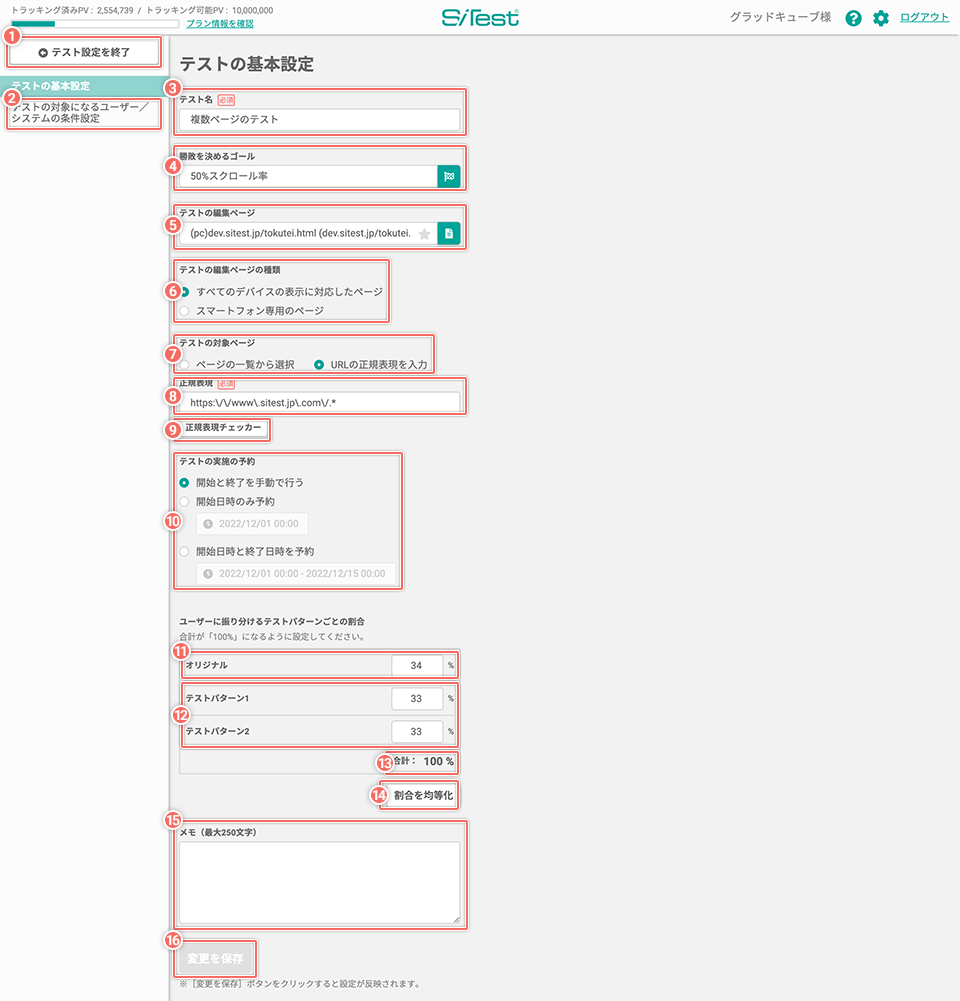This screenshot has width=960, height=1001.
Task: Click the goal flag icon button
Action: tap(449, 176)
